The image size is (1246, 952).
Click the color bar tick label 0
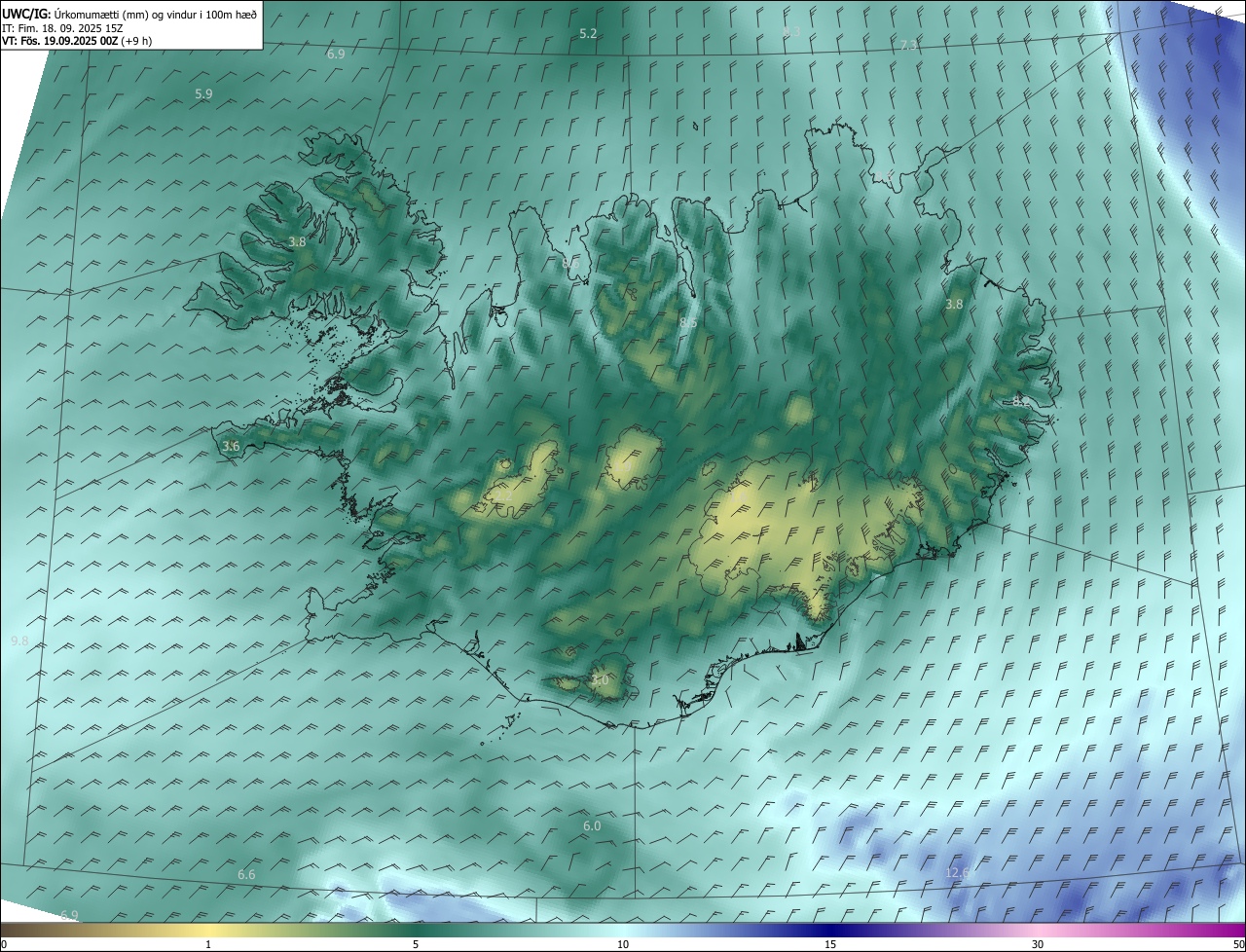tap(4, 944)
